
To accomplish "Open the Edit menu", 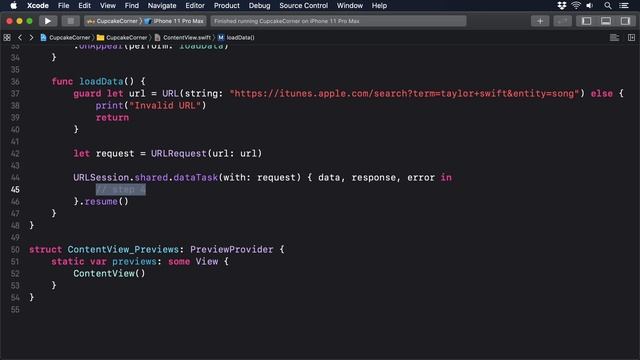I will [x=84, y=6].
